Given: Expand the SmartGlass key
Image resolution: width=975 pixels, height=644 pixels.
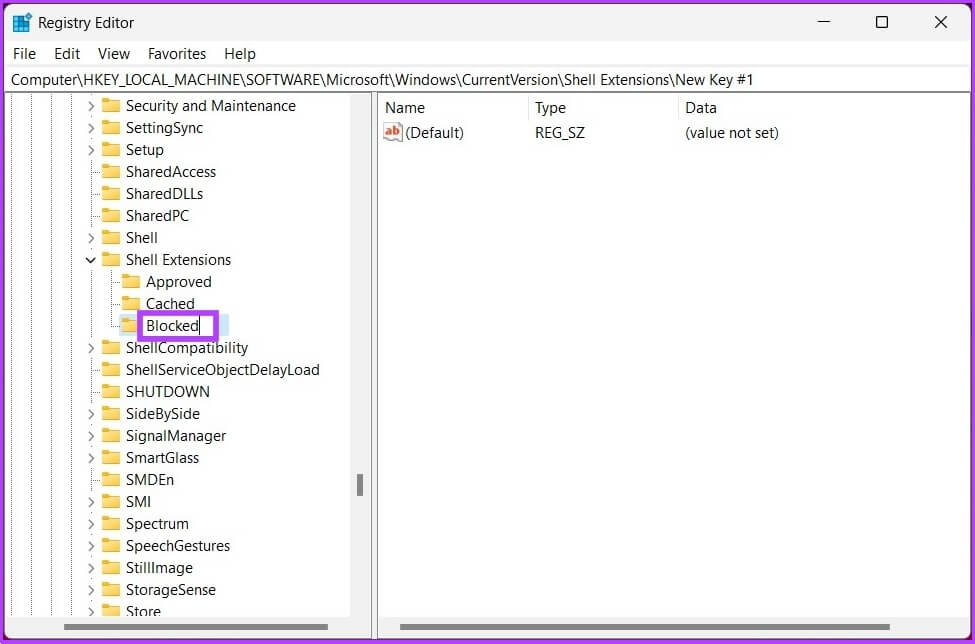Looking at the screenshot, I should [91, 459].
